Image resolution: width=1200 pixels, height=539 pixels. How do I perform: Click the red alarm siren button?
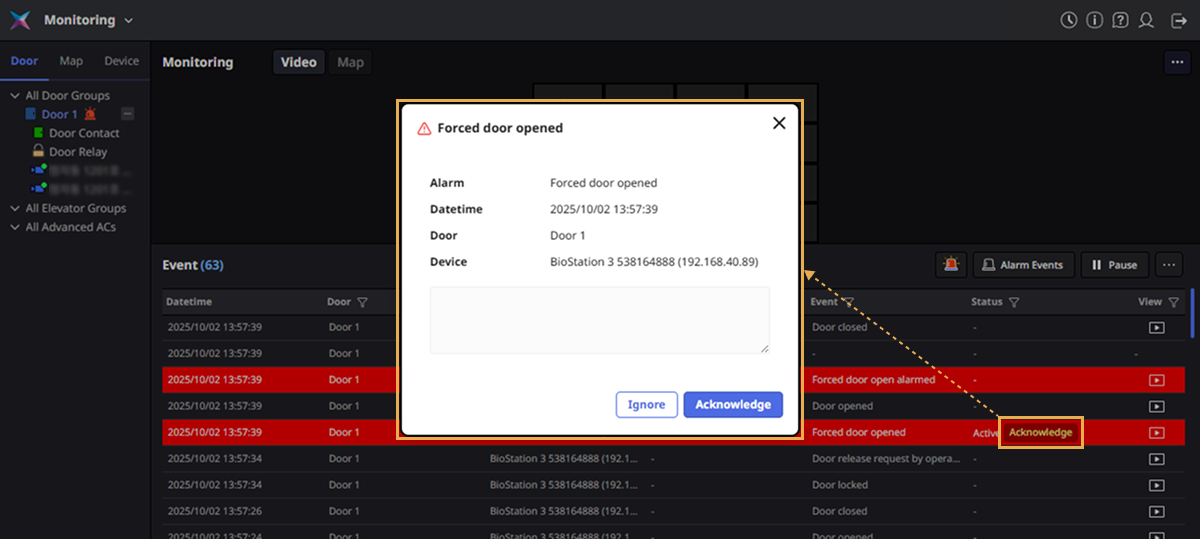click(950, 265)
